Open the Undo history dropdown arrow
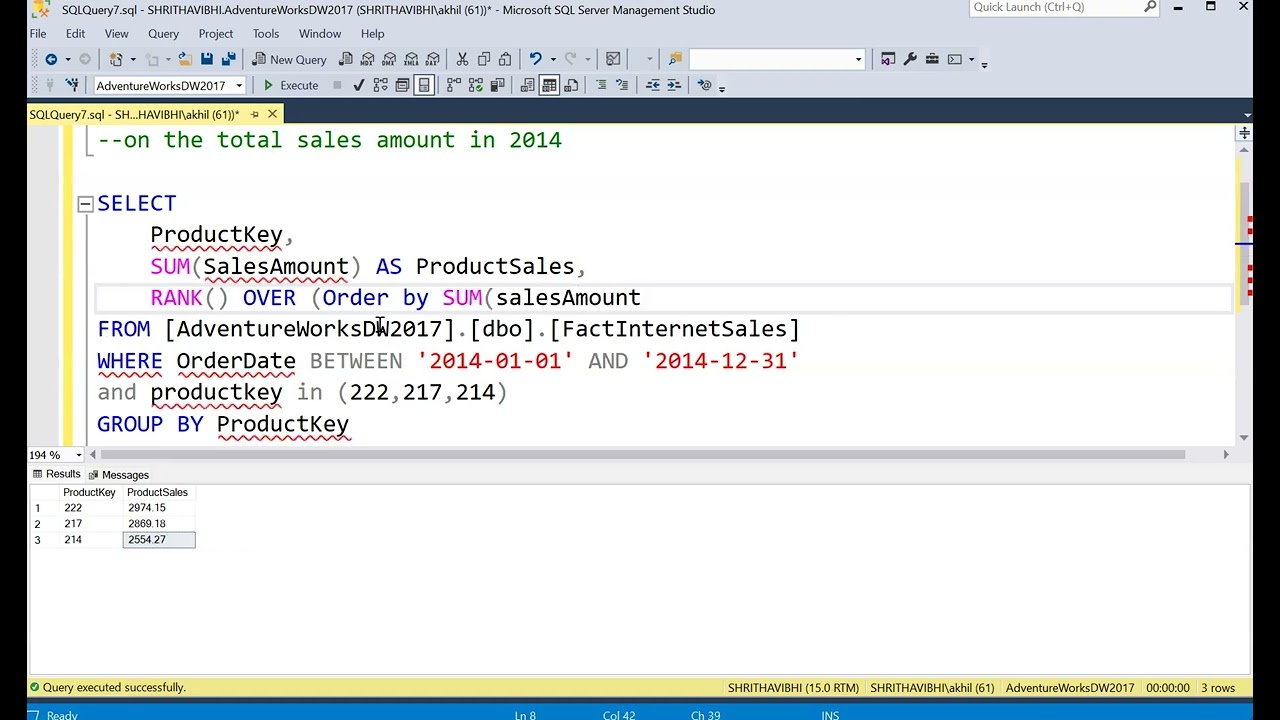Image resolution: width=1280 pixels, height=720 pixels. pyautogui.click(x=552, y=59)
